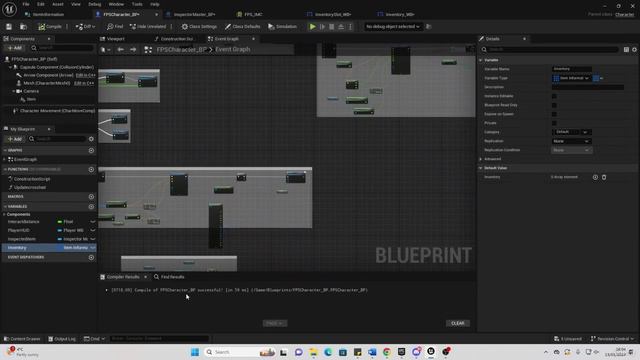The width and height of the screenshot is (640, 360).
Task: Click the green Play button
Action: [313, 27]
